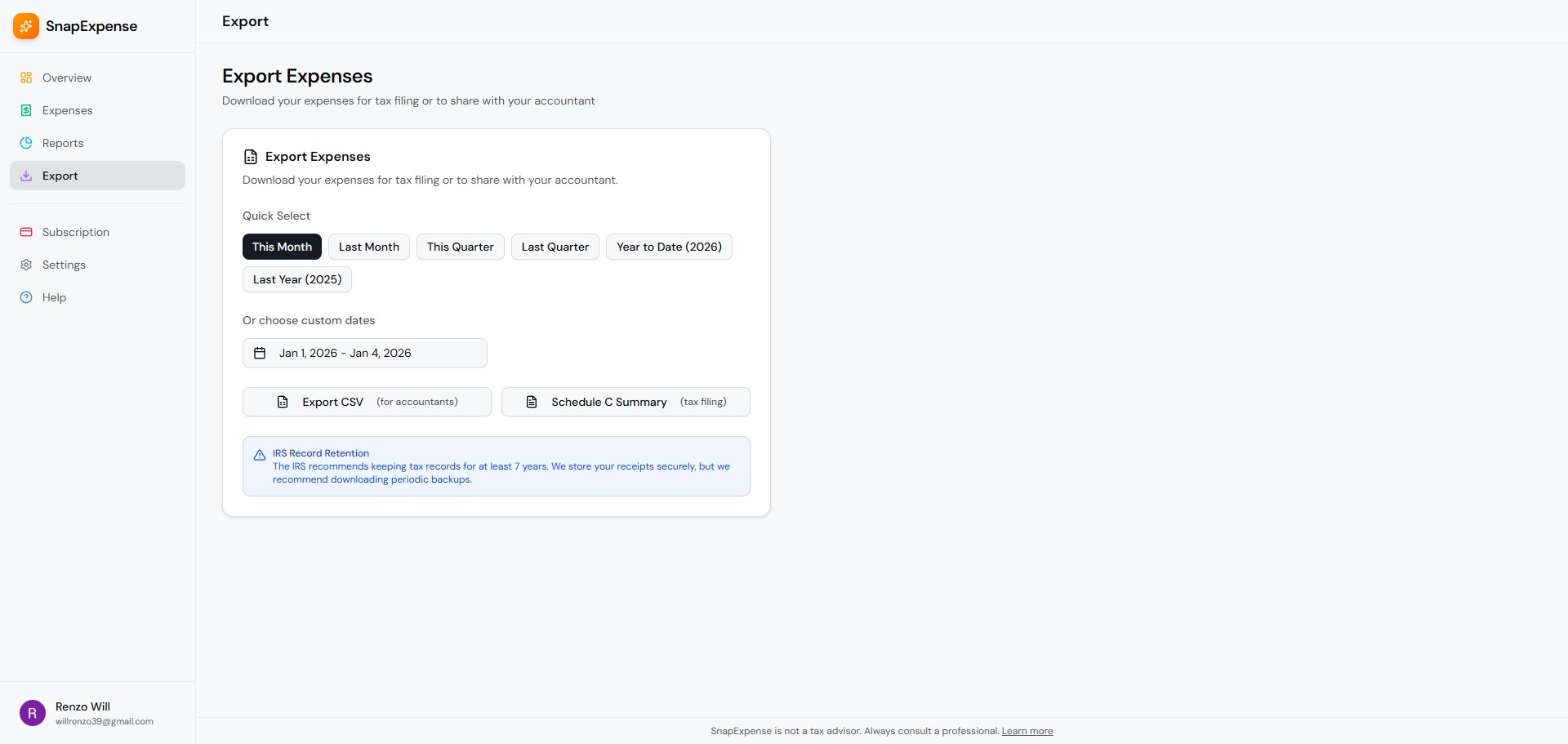Screen dimensions: 1568x744
Task: Click the calendar icon in the date field
Action: (260, 353)
